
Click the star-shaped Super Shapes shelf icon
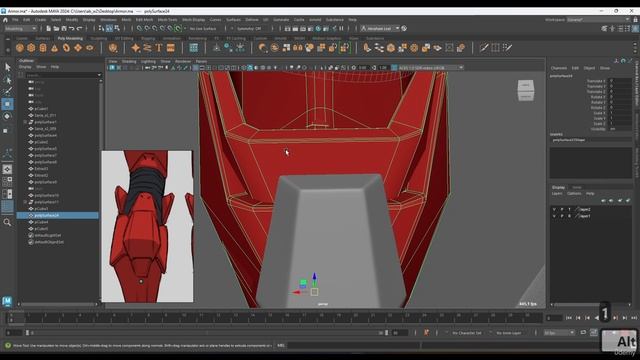click(x=136, y=48)
